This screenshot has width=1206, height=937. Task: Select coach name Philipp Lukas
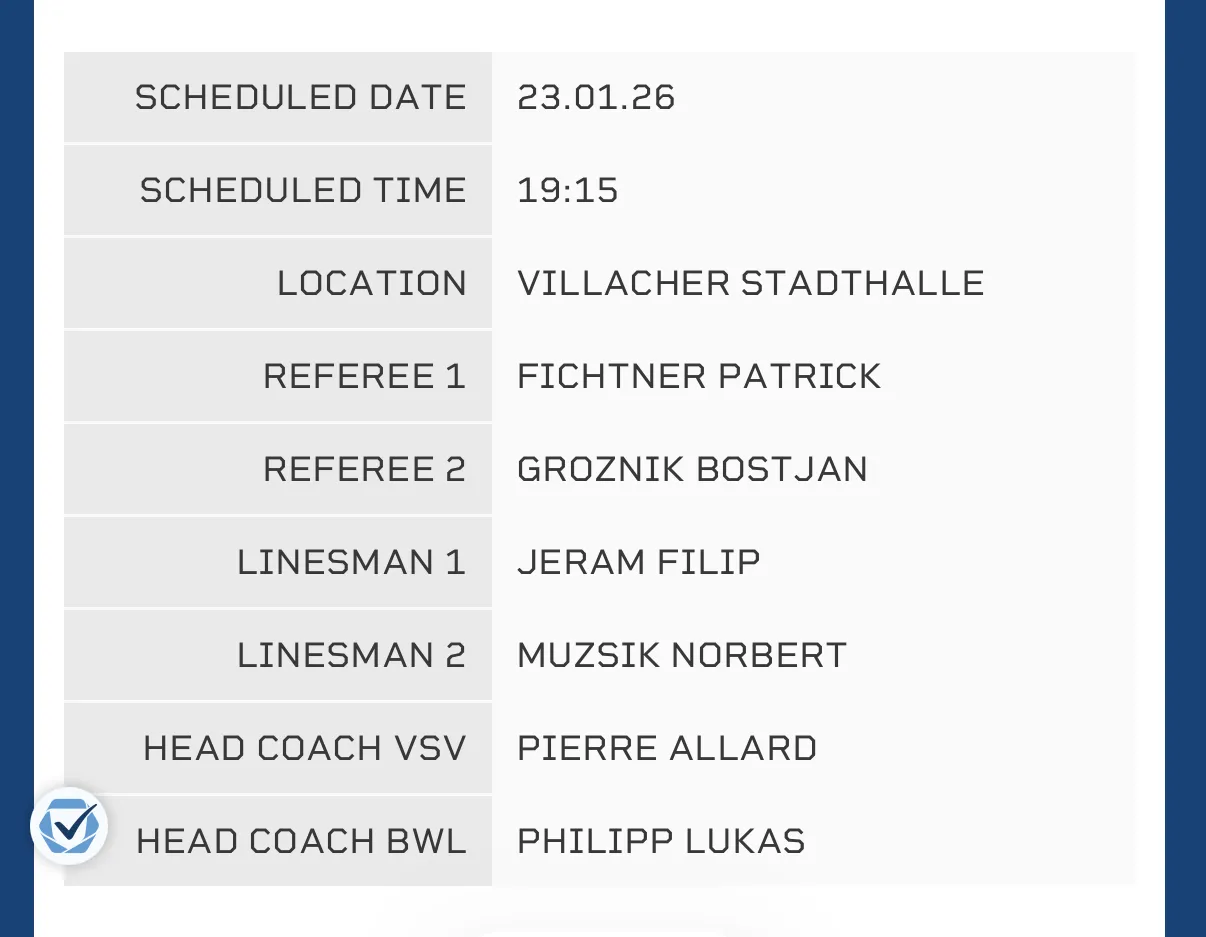661,842
